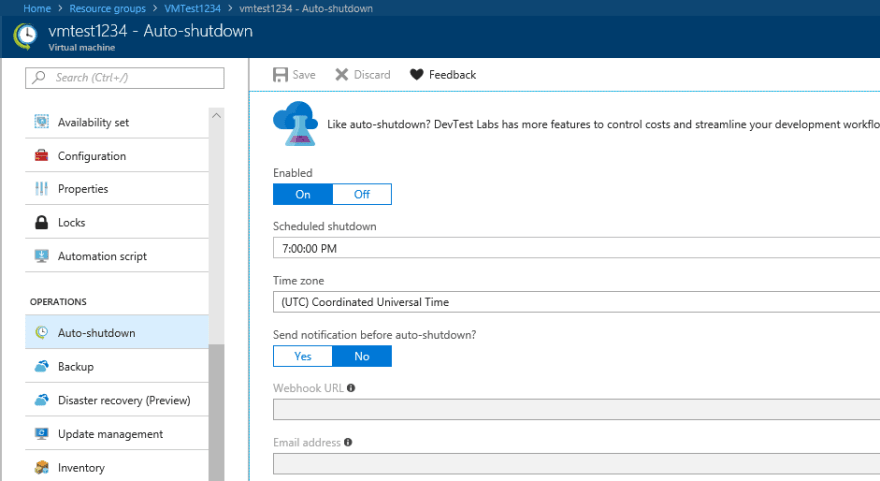880x481 pixels.
Task: Open Update management menu item
Action: tap(117, 434)
